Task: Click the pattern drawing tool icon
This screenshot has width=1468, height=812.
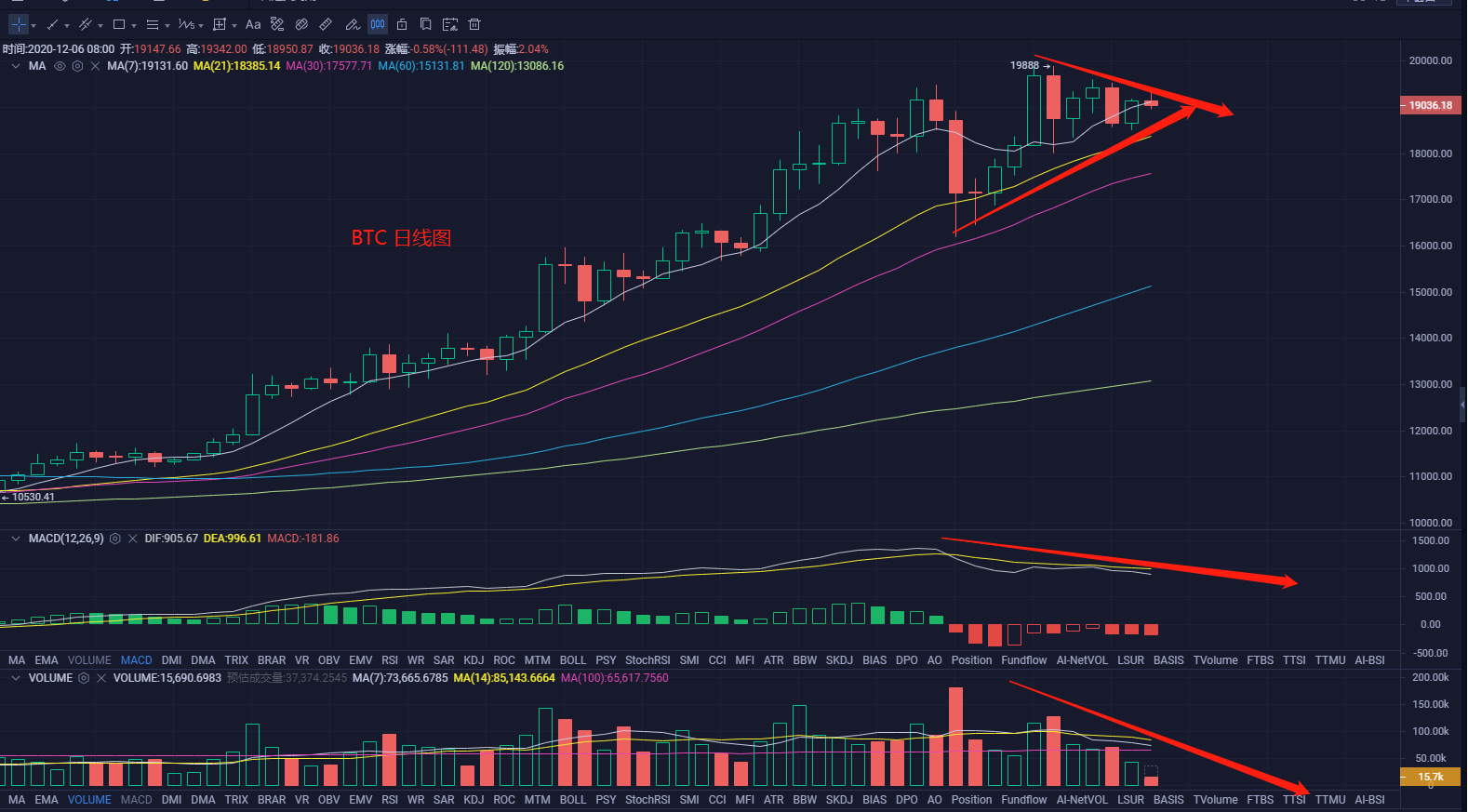Action: point(277,24)
